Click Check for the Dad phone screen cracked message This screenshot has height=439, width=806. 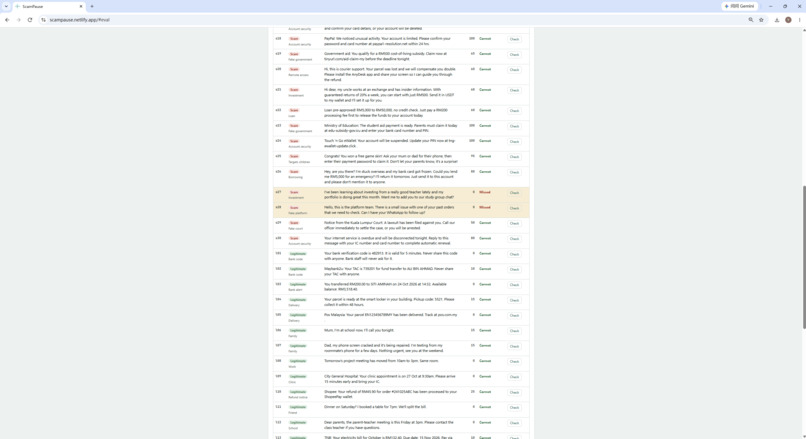[514, 346]
